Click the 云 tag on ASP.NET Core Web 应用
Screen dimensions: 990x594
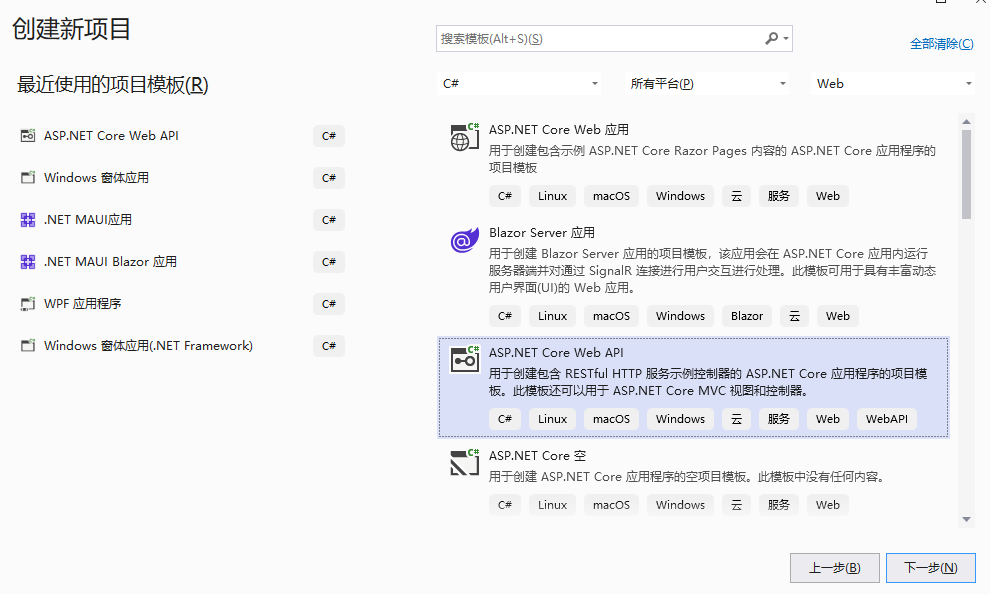click(736, 196)
